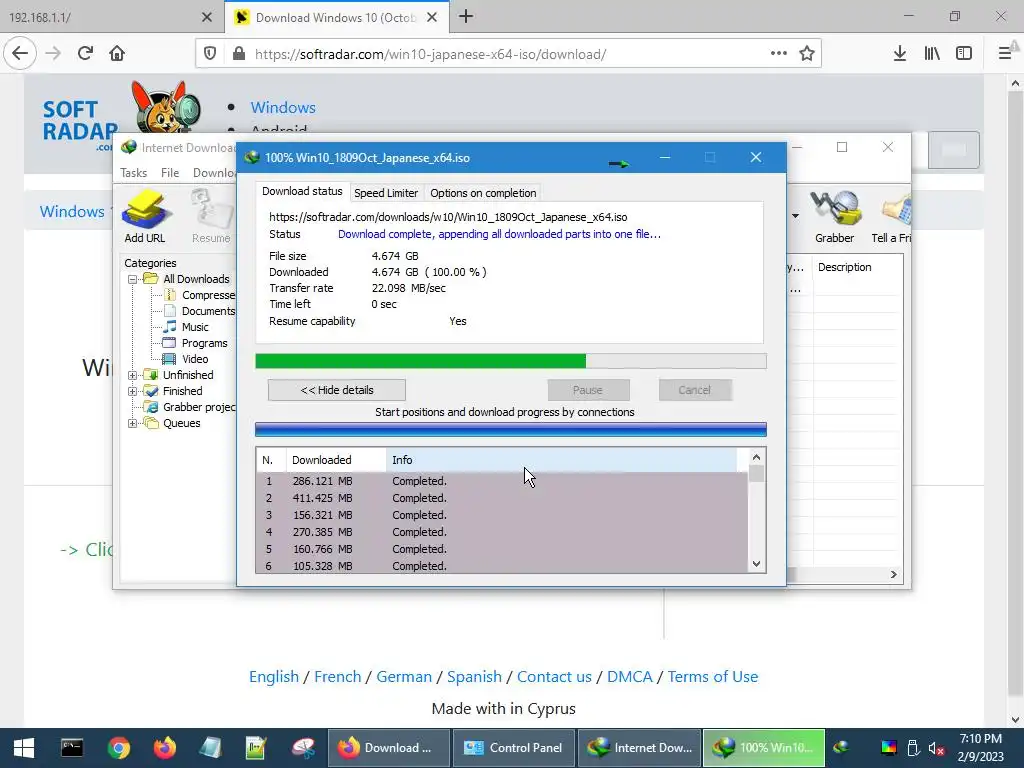This screenshot has width=1024, height=768.
Task: Select the Finished category label
Action: click(x=182, y=391)
